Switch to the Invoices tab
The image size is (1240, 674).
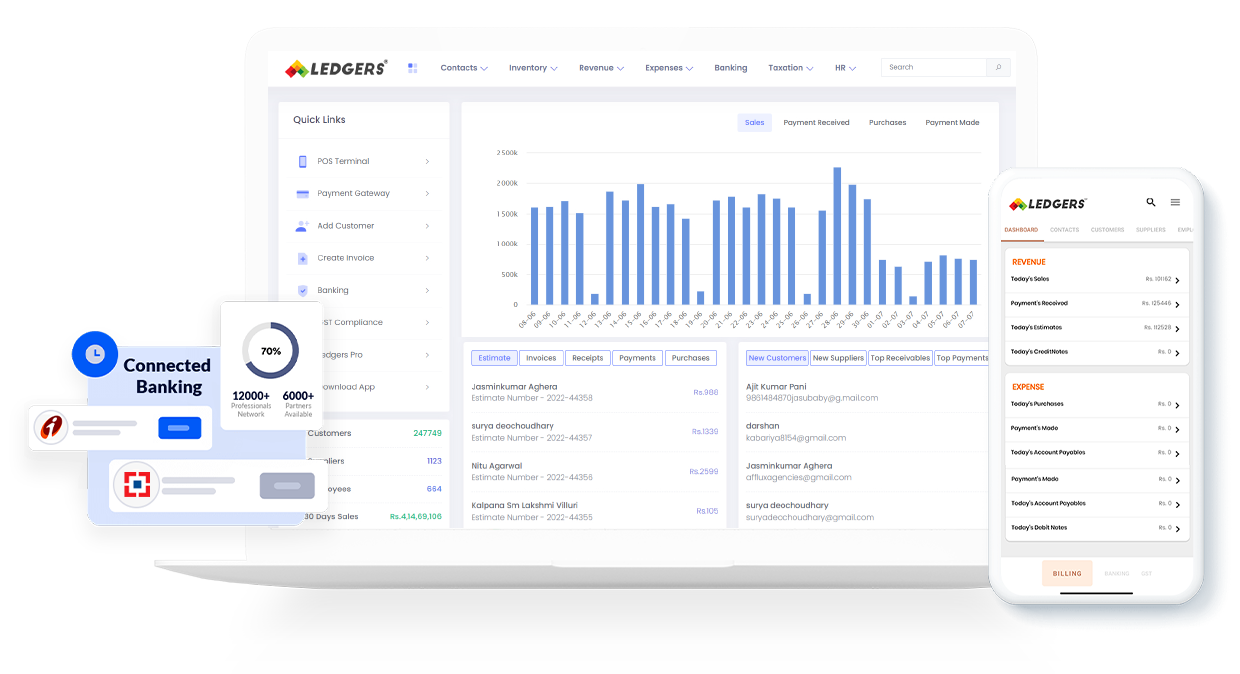click(541, 357)
